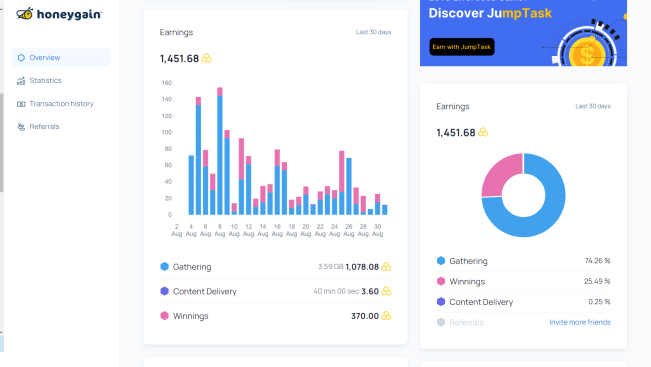Click the Earnings title of bar chart card

(176, 32)
